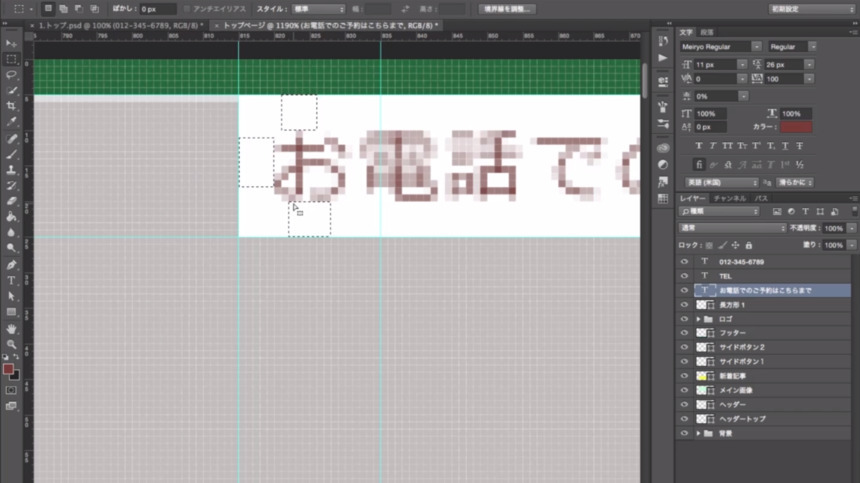Click the 境界線を調整 button

(506, 9)
